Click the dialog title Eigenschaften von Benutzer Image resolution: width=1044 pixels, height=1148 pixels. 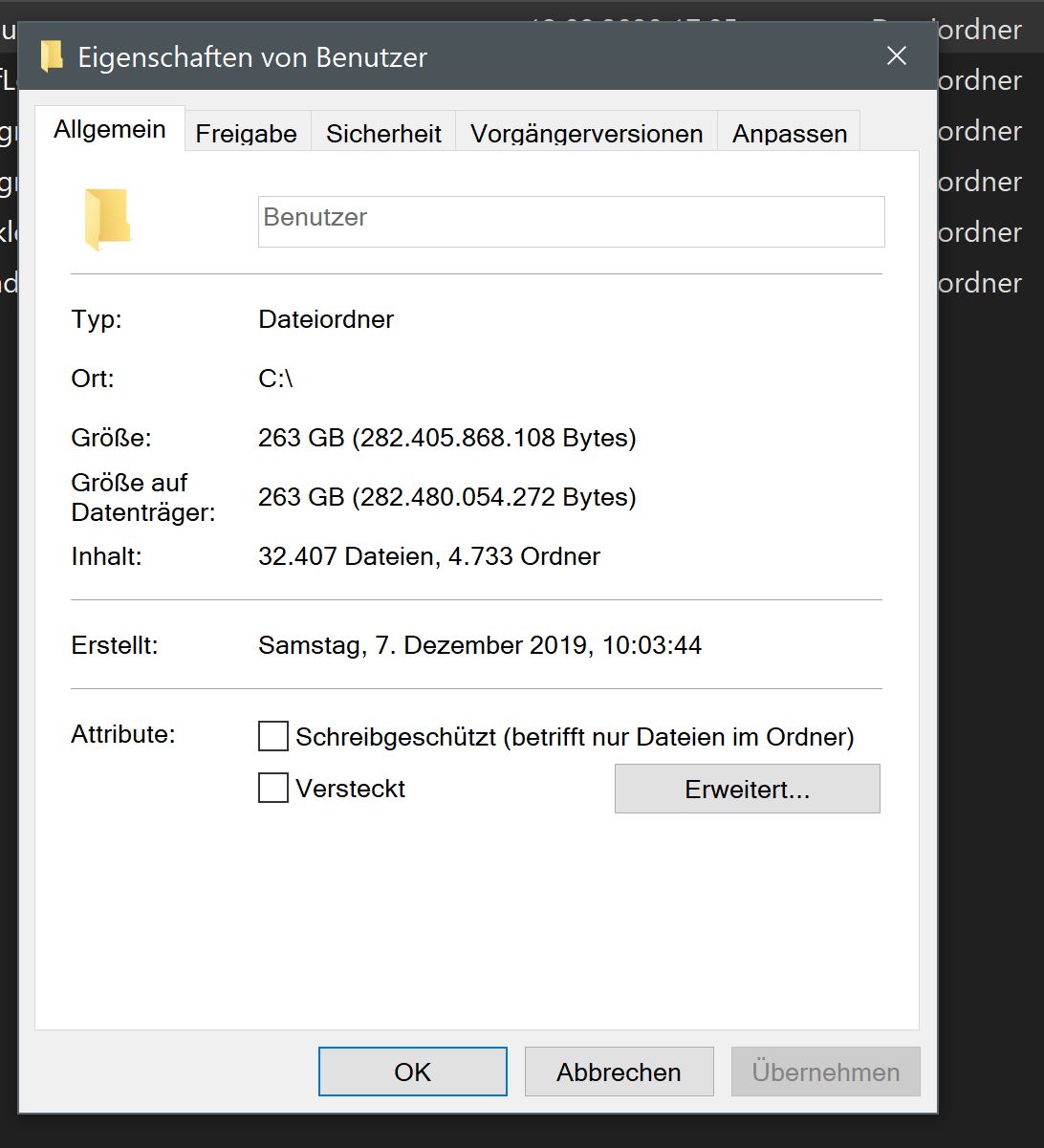tap(252, 57)
